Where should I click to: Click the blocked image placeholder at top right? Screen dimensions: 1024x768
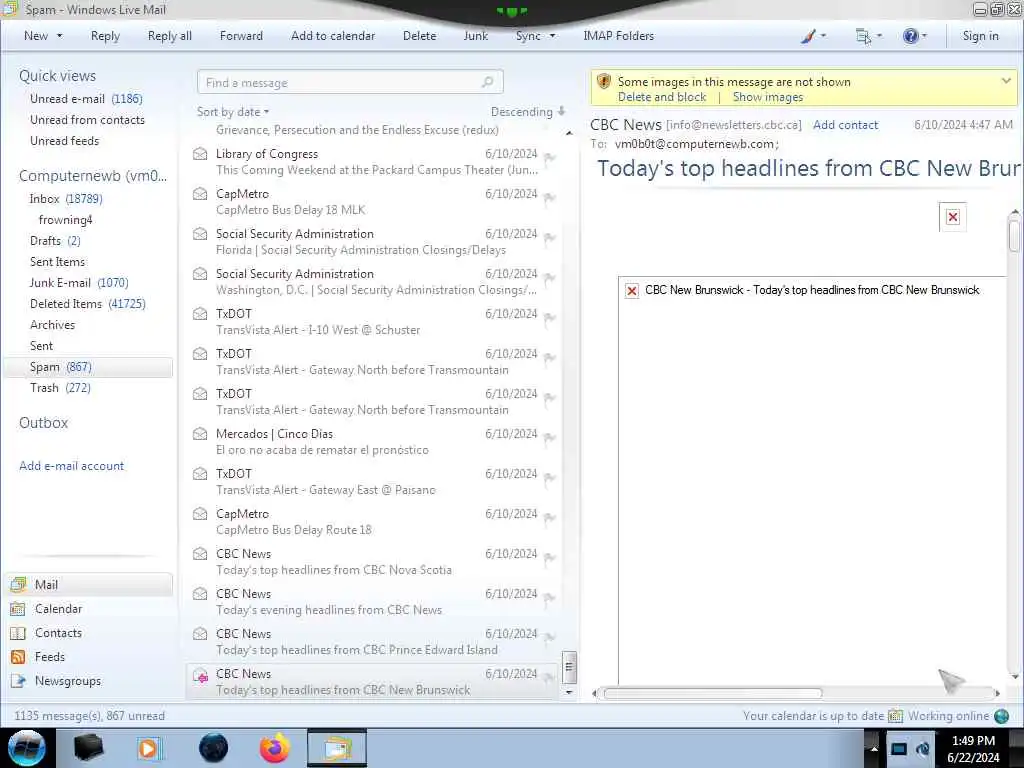(x=953, y=217)
